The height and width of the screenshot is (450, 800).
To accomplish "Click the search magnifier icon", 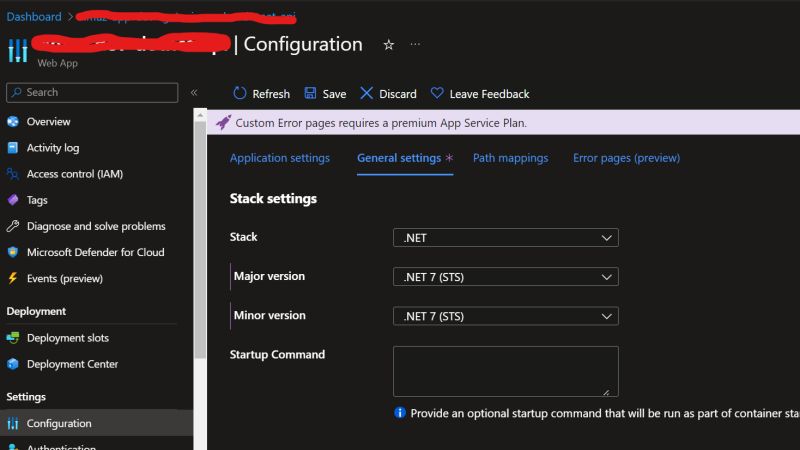I will [x=16, y=92].
